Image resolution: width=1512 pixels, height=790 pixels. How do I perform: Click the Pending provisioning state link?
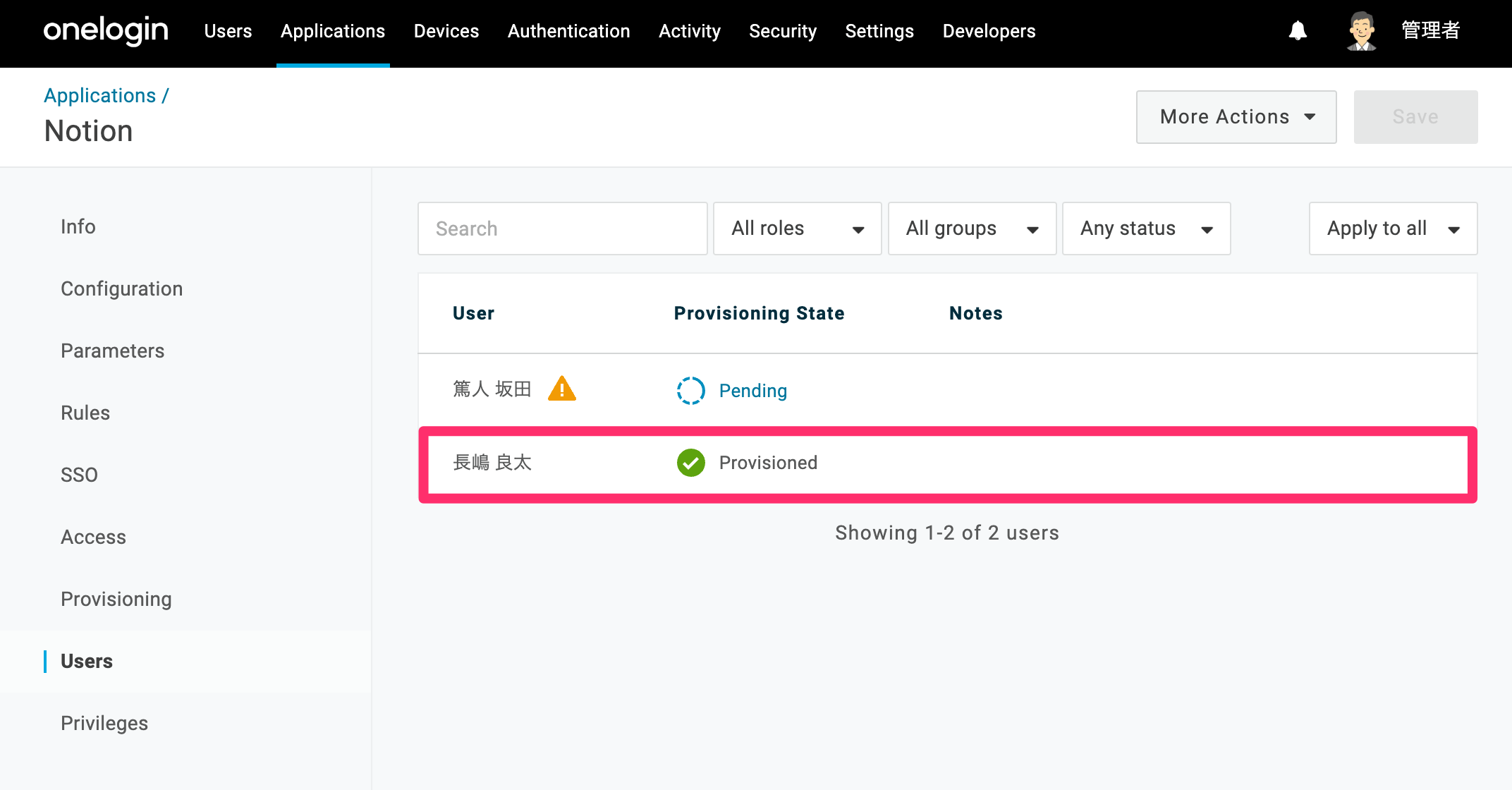pos(752,390)
